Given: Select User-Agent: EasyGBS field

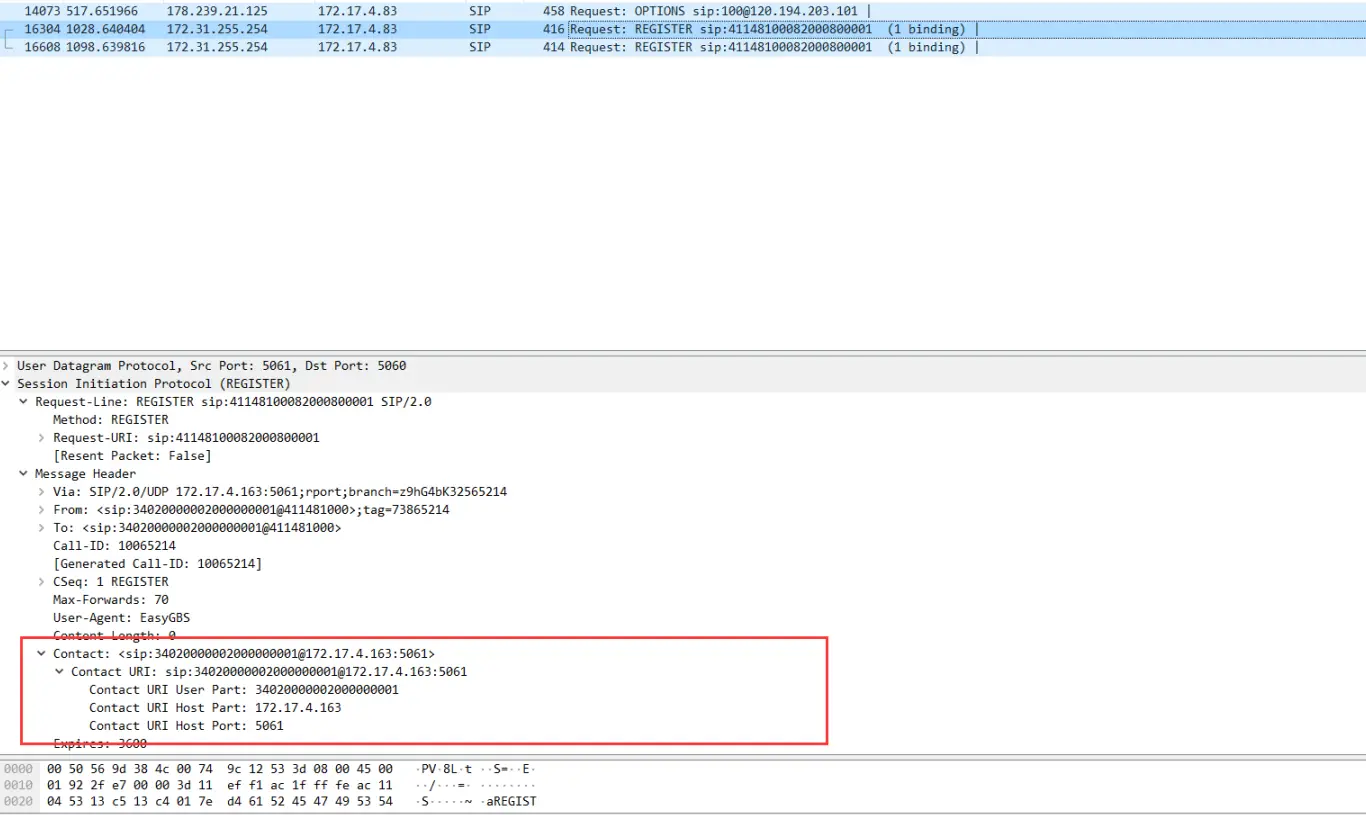Looking at the screenshot, I should tap(121, 618).
